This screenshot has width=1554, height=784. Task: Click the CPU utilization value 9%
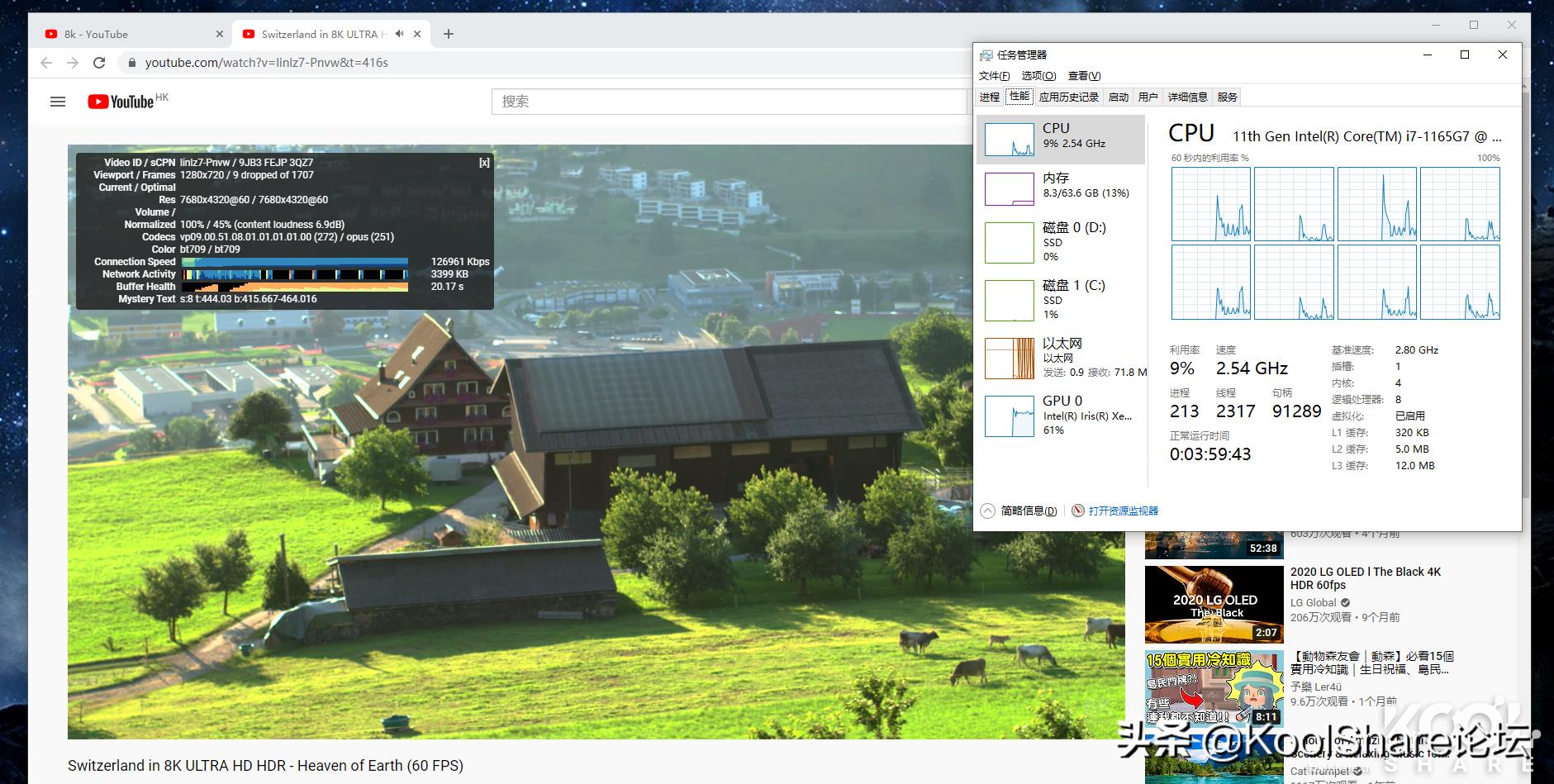[x=1182, y=368]
